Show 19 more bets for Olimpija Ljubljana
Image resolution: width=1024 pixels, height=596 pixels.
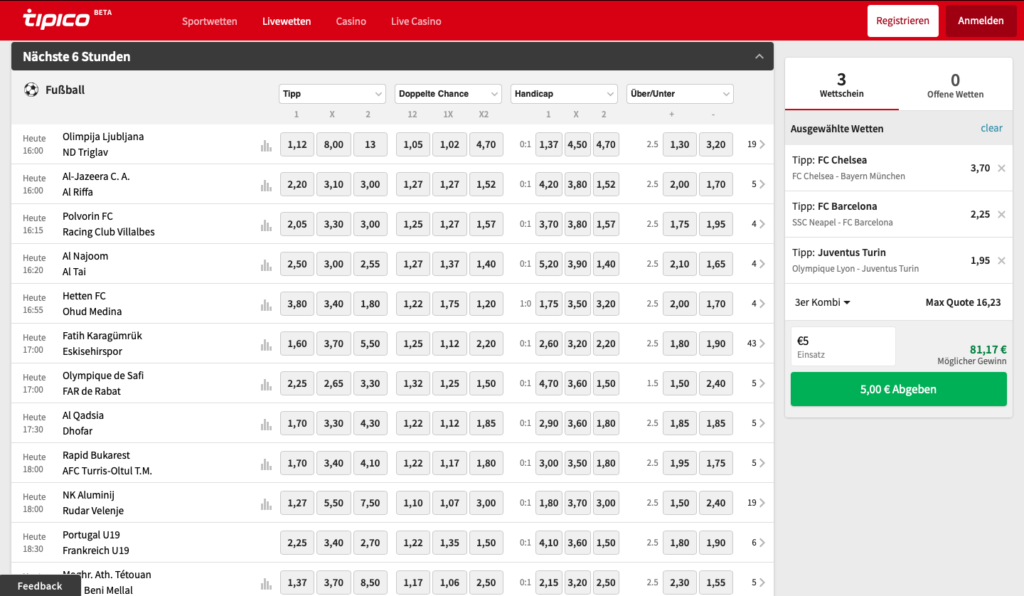[x=756, y=144]
